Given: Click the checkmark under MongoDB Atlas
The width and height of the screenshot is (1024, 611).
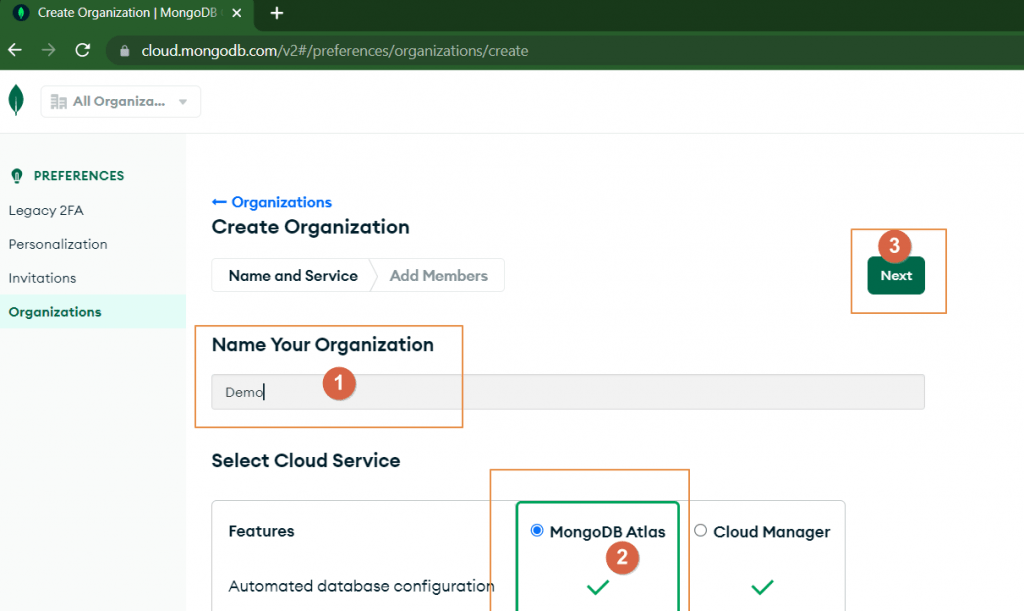Looking at the screenshot, I should click(x=598, y=587).
